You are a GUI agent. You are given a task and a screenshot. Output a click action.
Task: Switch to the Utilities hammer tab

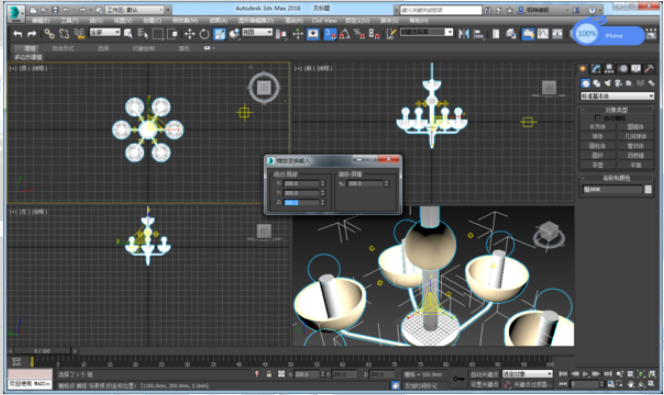tap(649, 69)
